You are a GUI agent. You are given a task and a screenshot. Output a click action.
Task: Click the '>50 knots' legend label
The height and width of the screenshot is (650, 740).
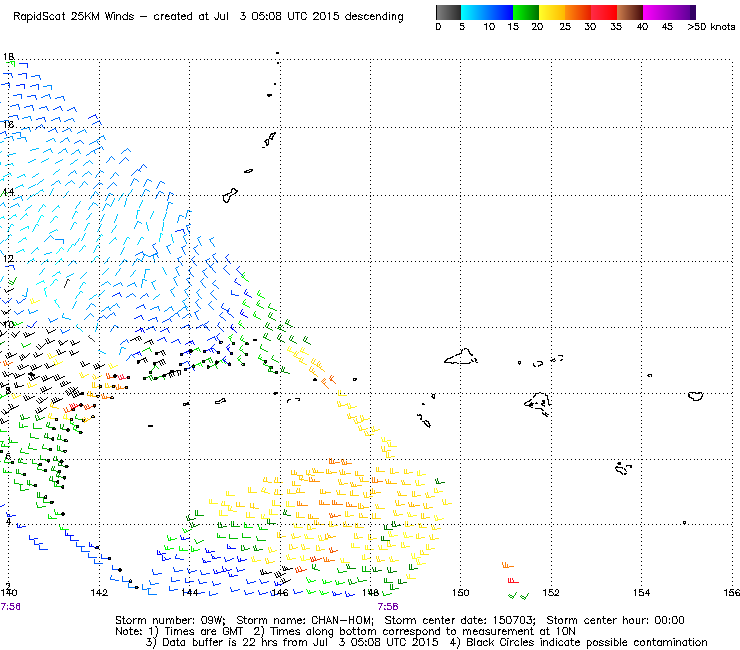click(x=711, y=27)
